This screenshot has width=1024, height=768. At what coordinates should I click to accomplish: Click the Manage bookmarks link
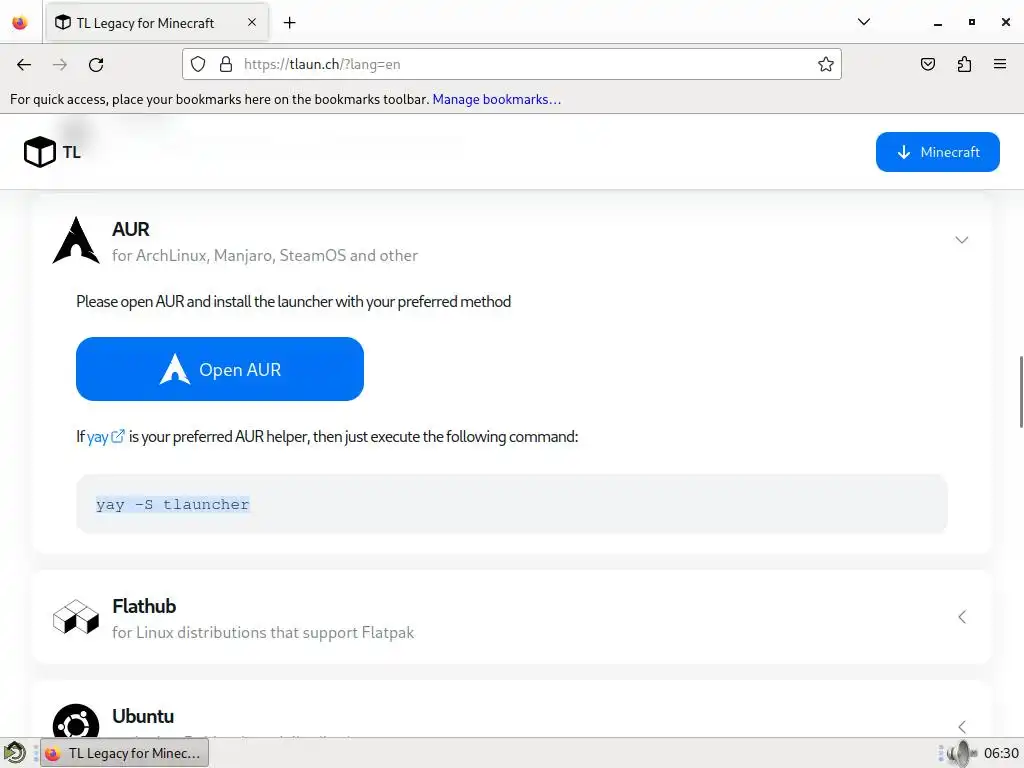496,99
